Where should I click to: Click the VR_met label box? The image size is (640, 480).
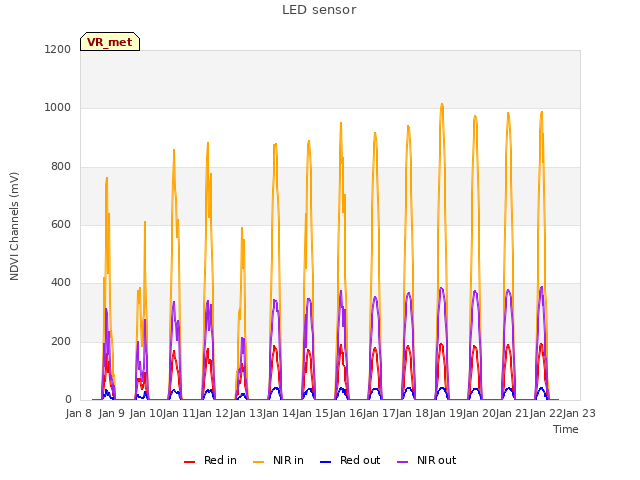[x=110, y=42]
